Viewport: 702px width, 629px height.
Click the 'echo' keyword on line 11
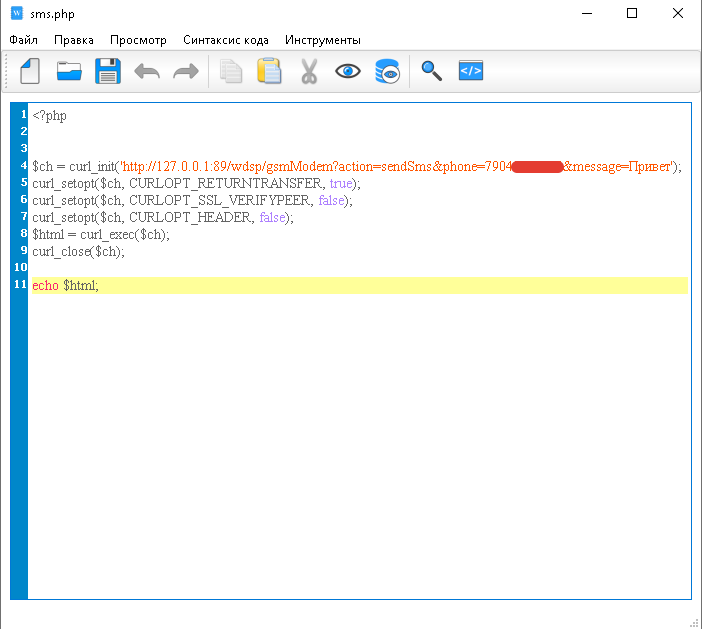tap(45, 286)
